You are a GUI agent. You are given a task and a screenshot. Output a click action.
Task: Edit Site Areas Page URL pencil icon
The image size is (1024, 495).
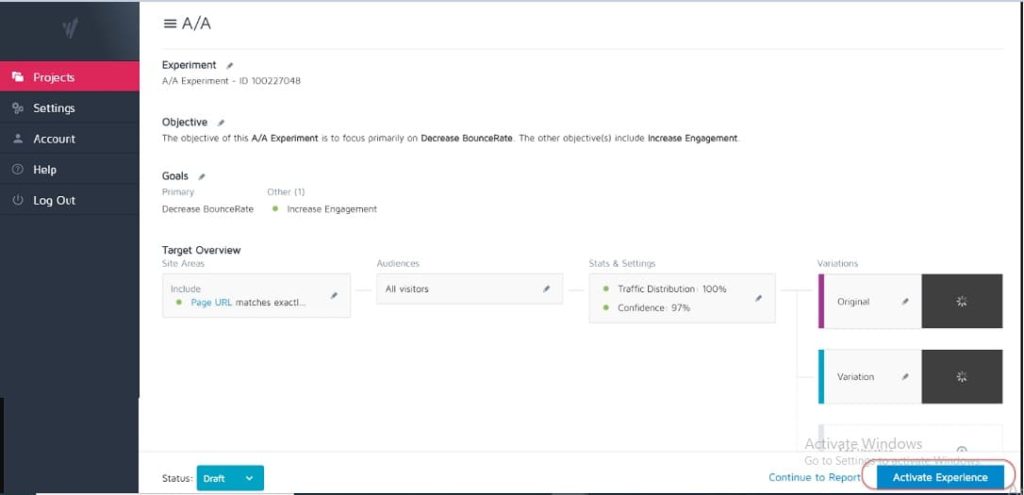click(334, 296)
